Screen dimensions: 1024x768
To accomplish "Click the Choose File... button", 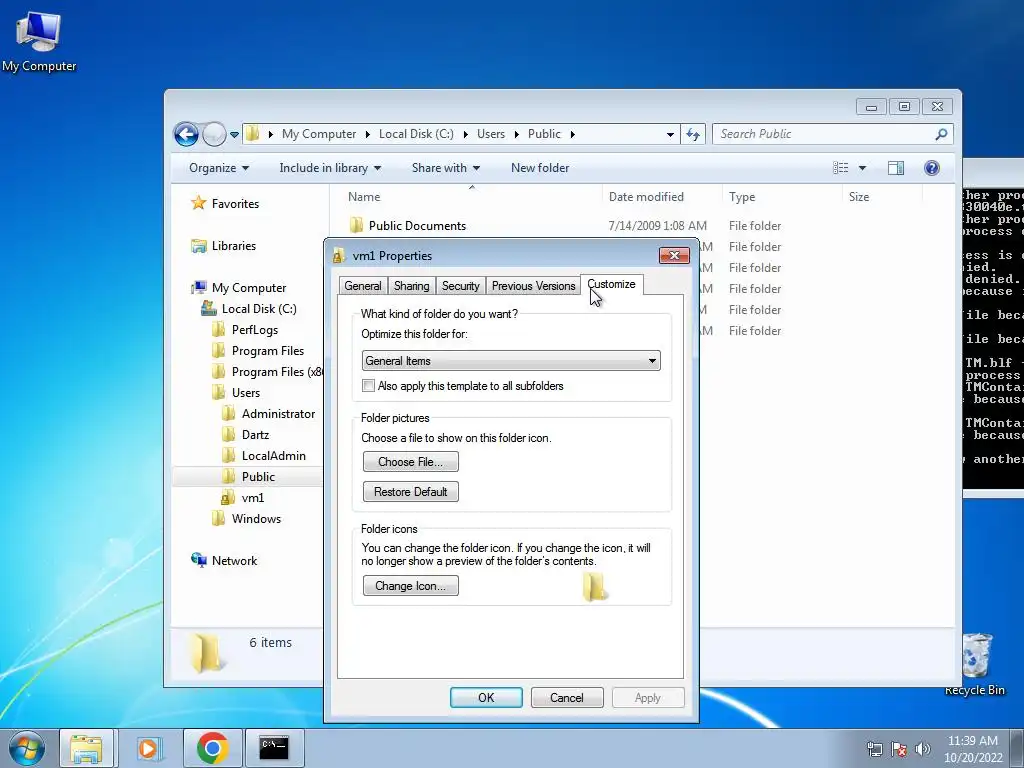I will pos(411,462).
